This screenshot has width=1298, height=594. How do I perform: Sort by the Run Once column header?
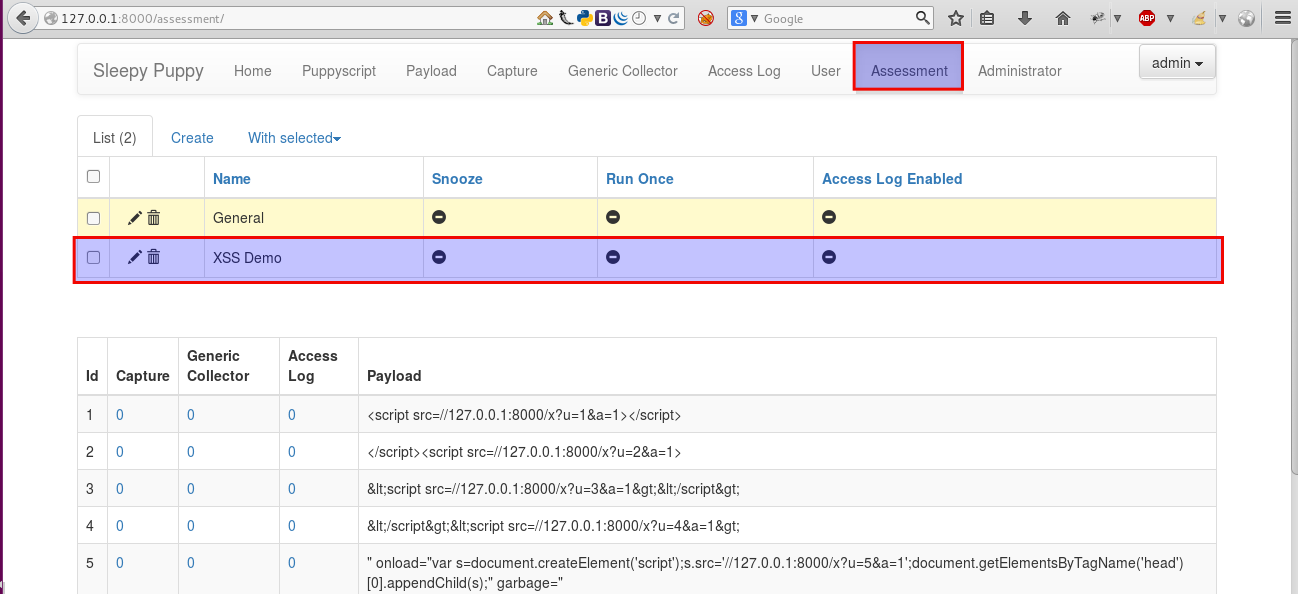click(x=640, y=179)
